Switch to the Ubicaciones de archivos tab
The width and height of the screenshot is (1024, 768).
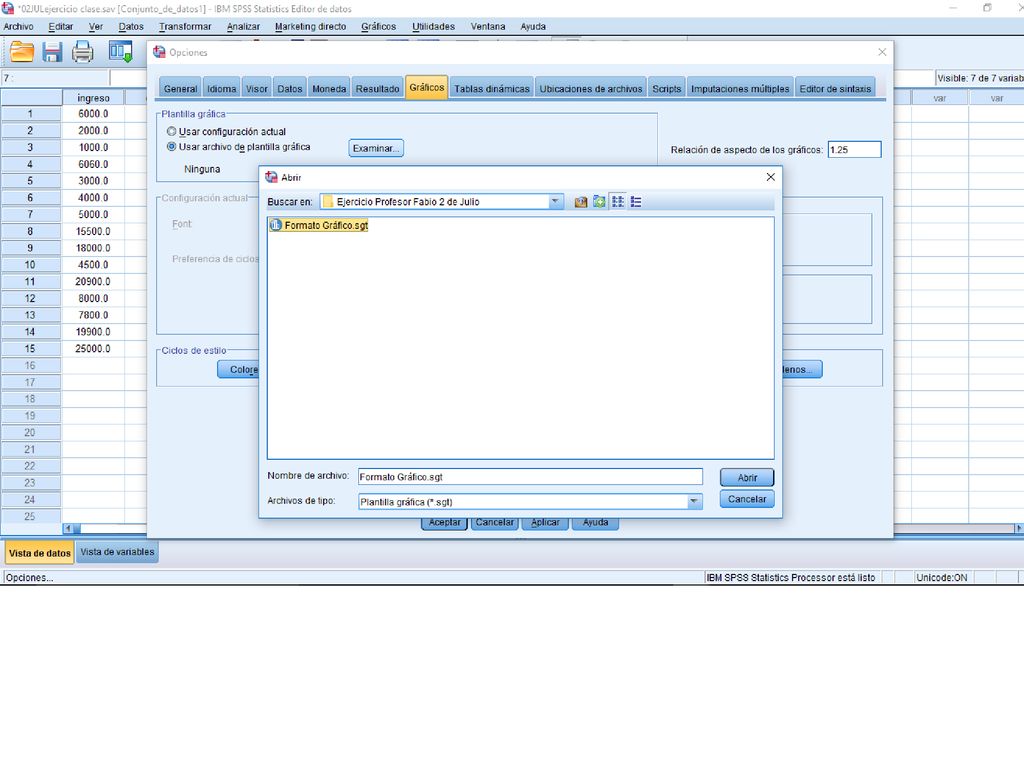coord(591,89)
